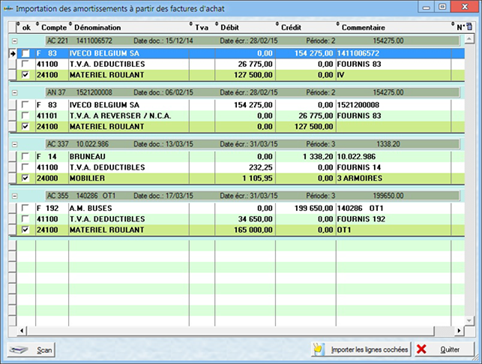The image size is (482, 364).
Task: Select the AN 37 1521200008 group header
Action: coord(252,93)
